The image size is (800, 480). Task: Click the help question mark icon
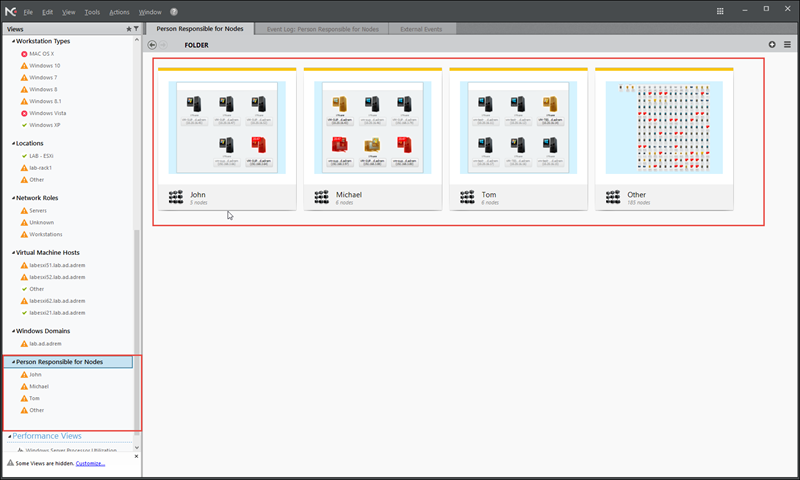(174, 11)
